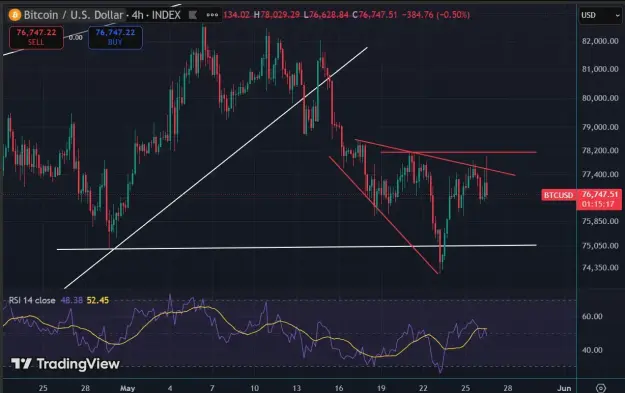Click 60.00 on the RSI scale
The height and width of the screenshot is (393, 625).
(592, 316)
